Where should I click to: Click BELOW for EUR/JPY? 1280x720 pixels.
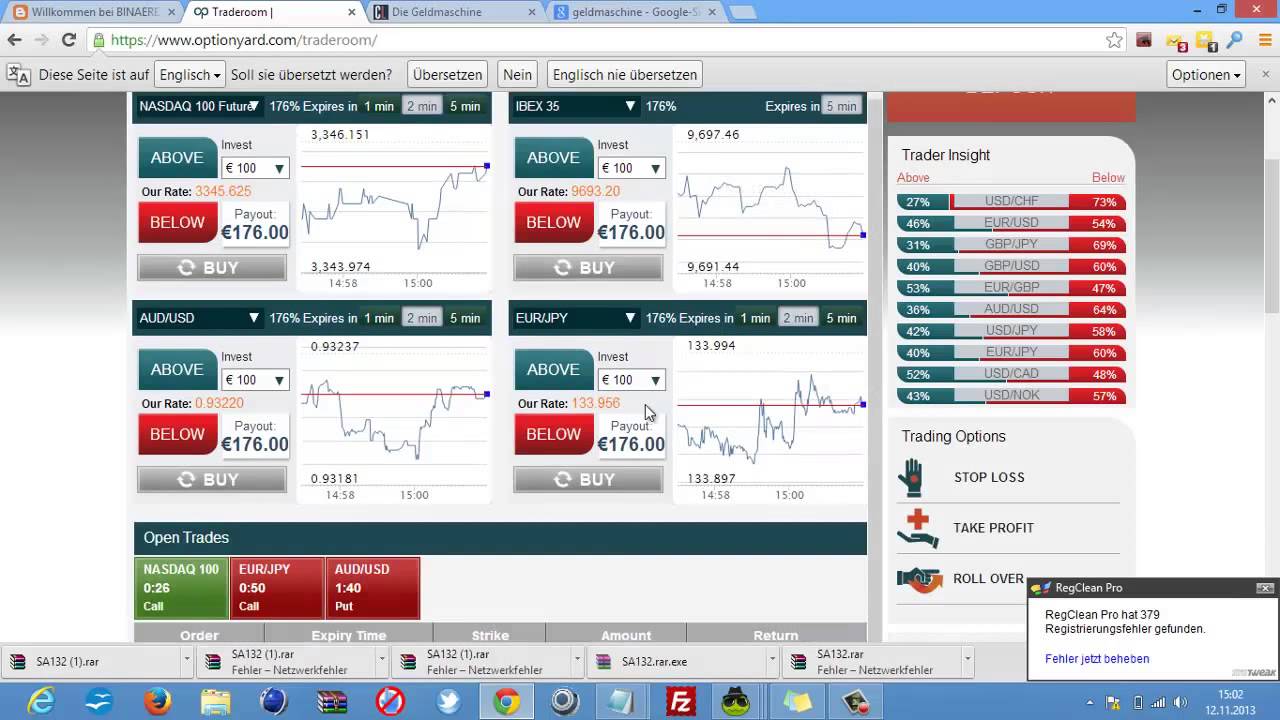[x=553, y=434]
